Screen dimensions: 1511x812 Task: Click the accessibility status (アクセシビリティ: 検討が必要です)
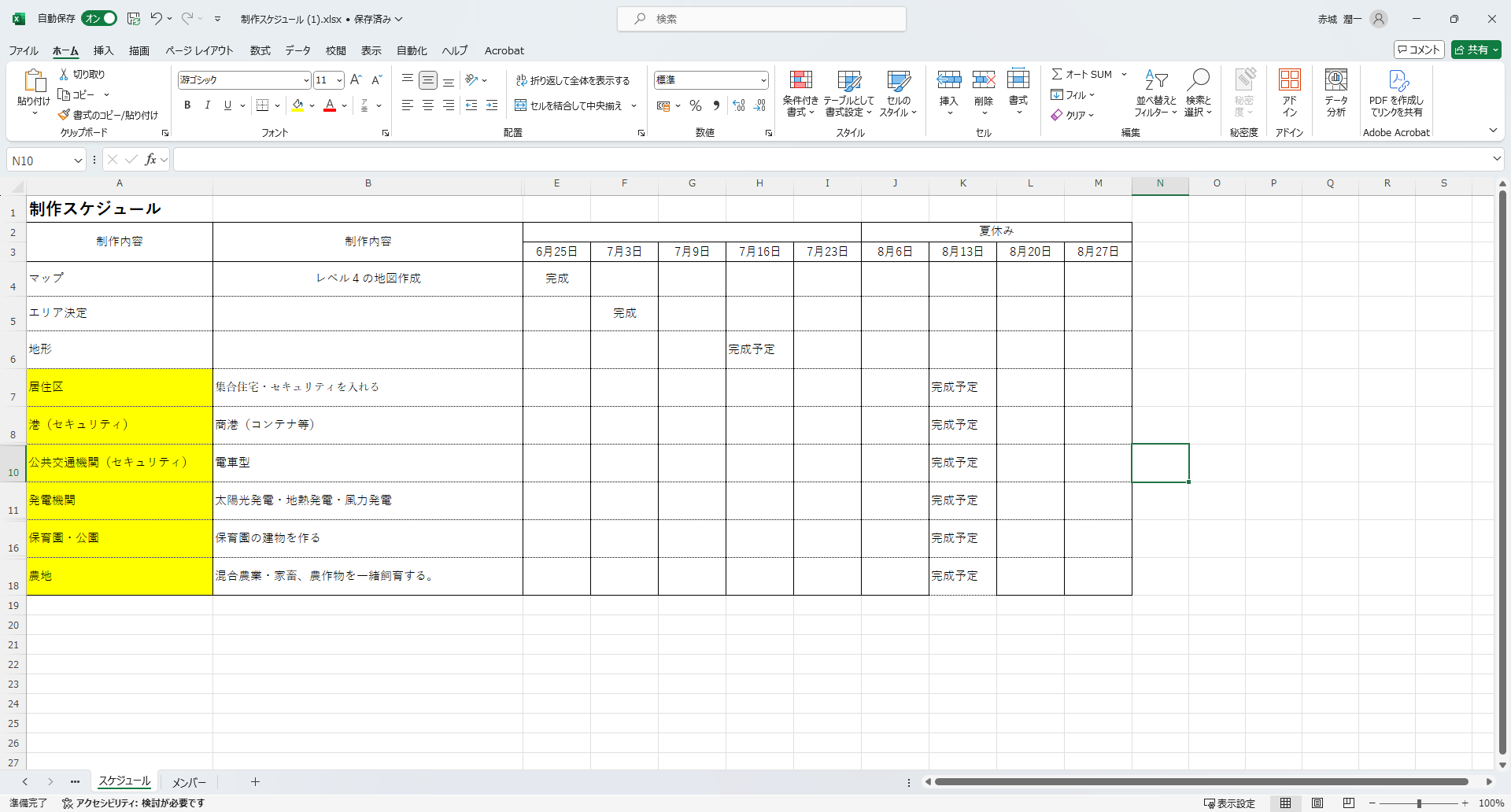point(134,803)
